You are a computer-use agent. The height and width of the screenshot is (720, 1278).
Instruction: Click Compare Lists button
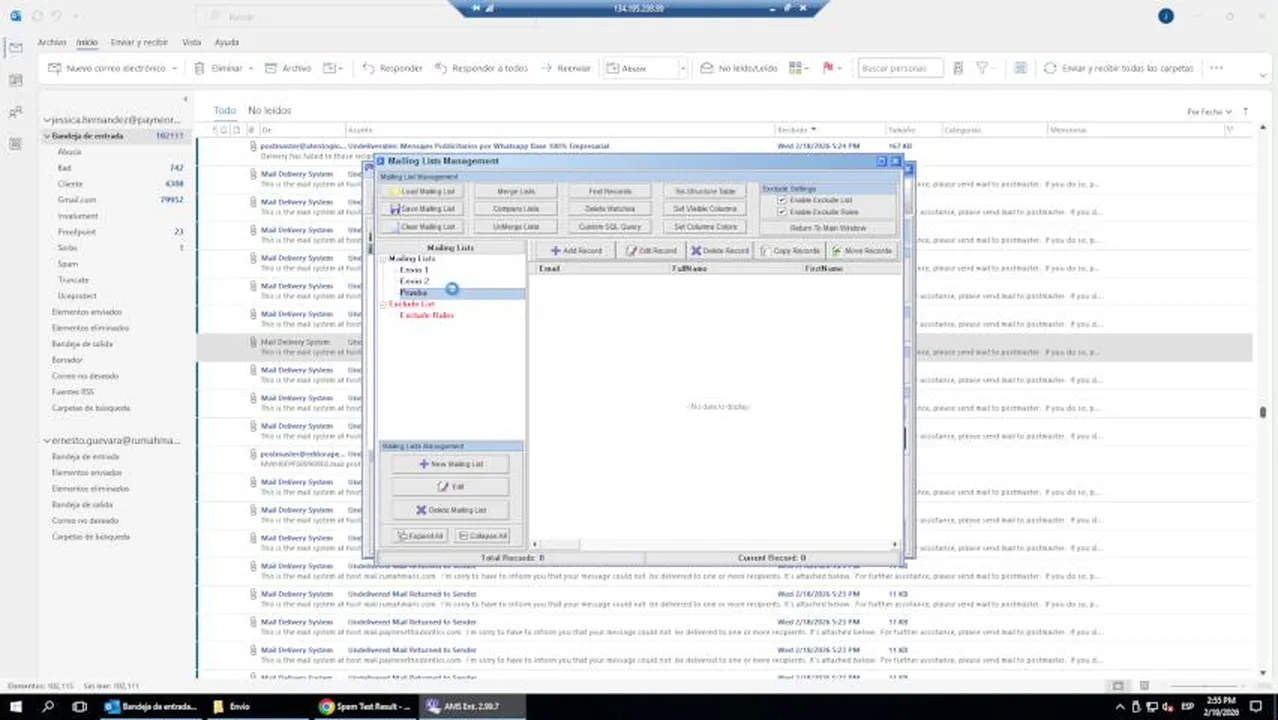(516, 209)
